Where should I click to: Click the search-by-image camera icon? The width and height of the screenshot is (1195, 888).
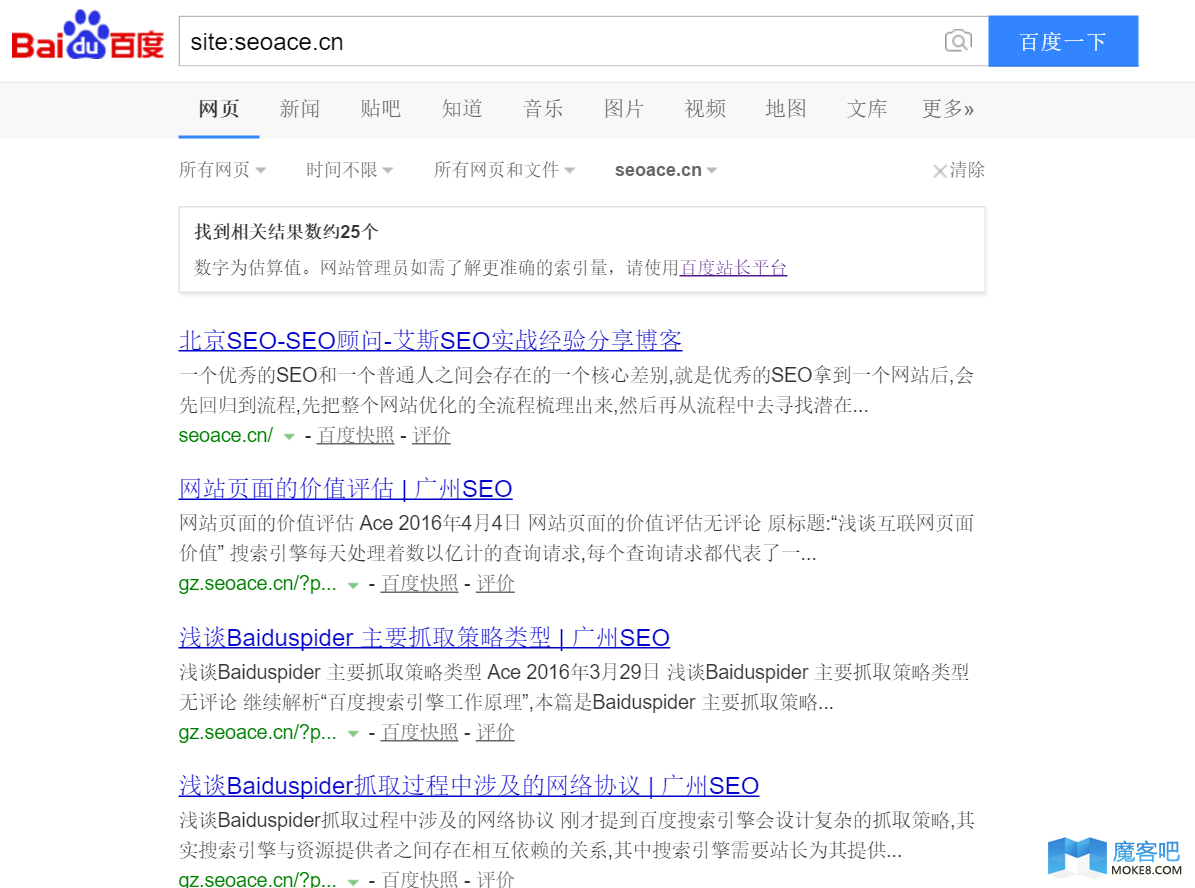coord(958,41)
